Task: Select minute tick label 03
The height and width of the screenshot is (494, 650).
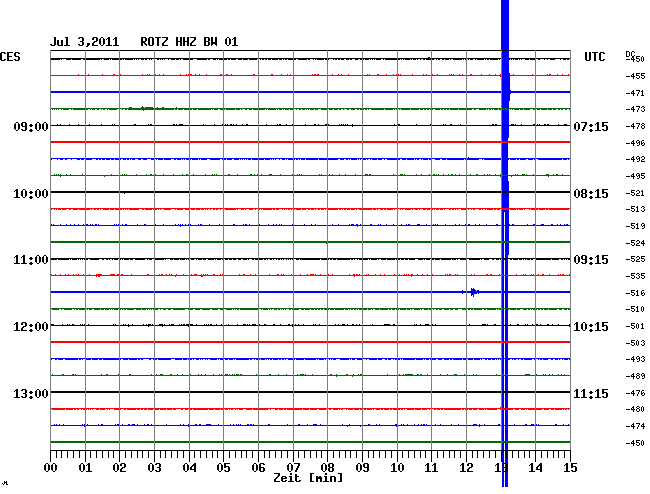Action: (x=154, y=468)
